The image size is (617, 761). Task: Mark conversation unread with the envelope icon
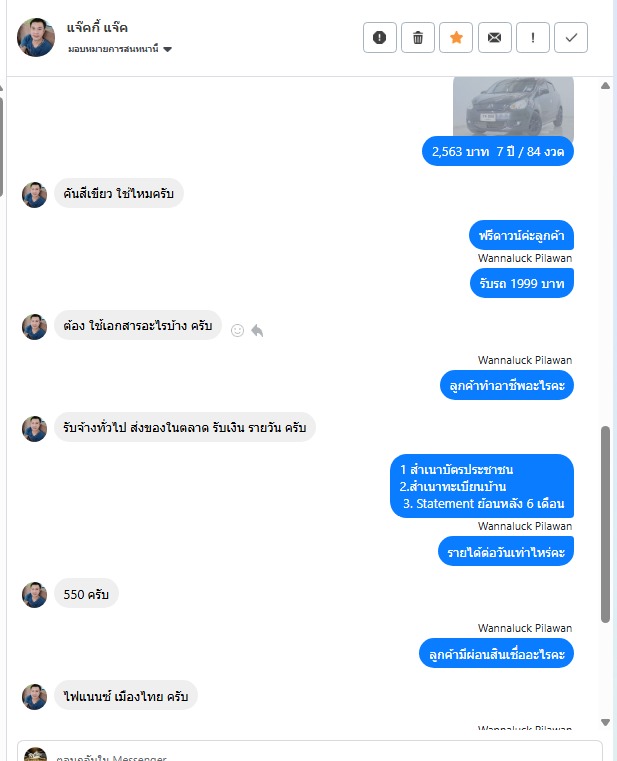click(495, 37)
